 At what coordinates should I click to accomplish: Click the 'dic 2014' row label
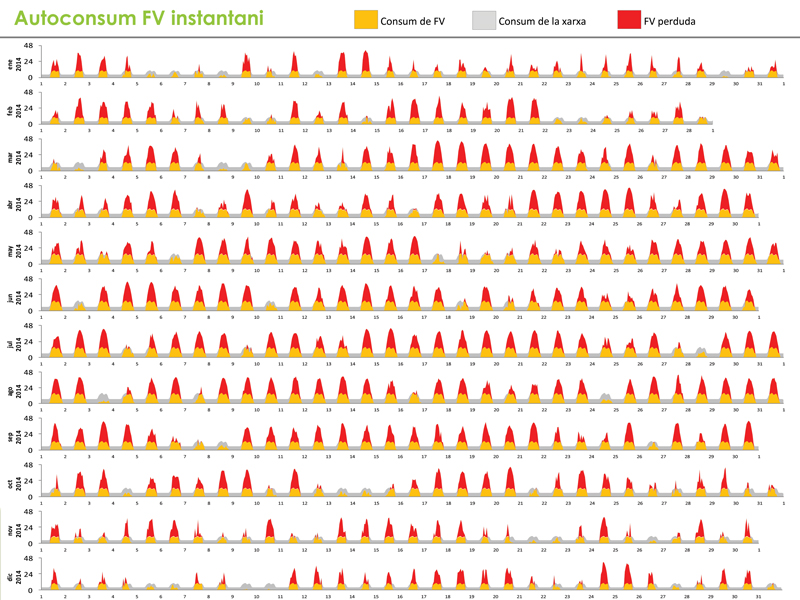[14, 576]
